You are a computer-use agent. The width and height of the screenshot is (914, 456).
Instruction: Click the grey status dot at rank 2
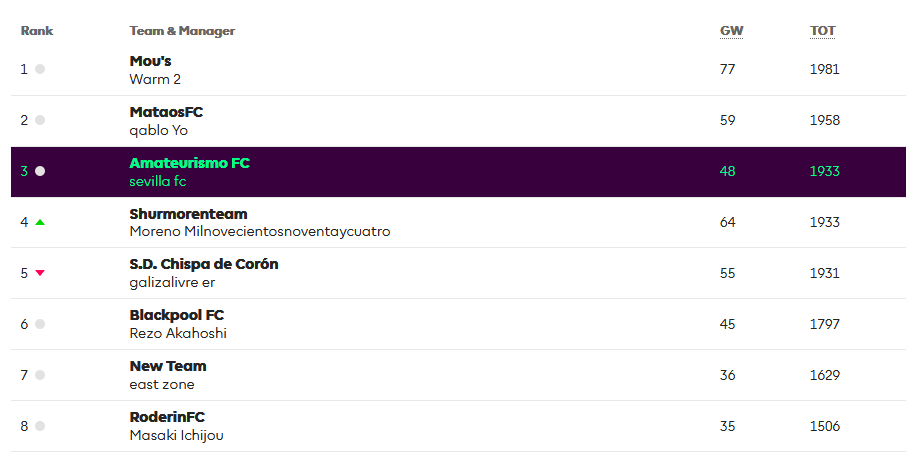tap(40, 120)
